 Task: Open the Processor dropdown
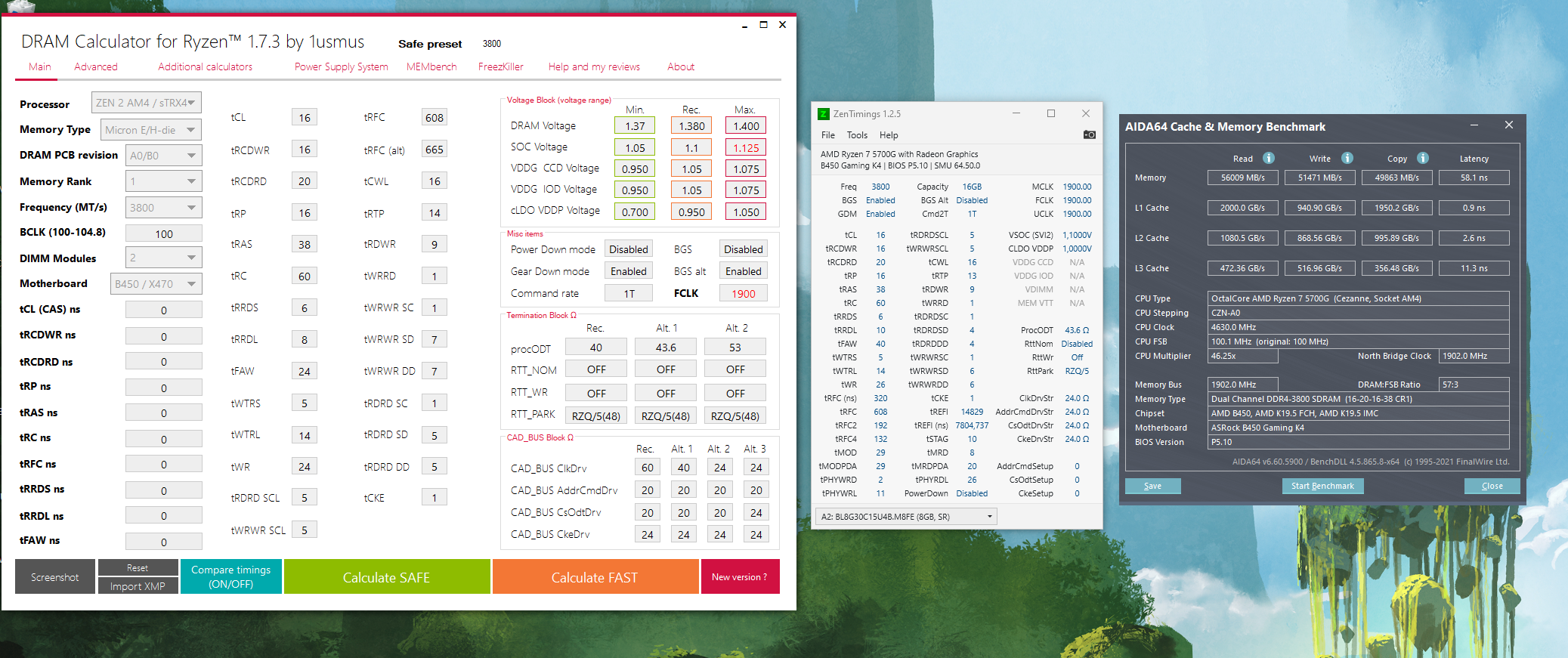147,103
